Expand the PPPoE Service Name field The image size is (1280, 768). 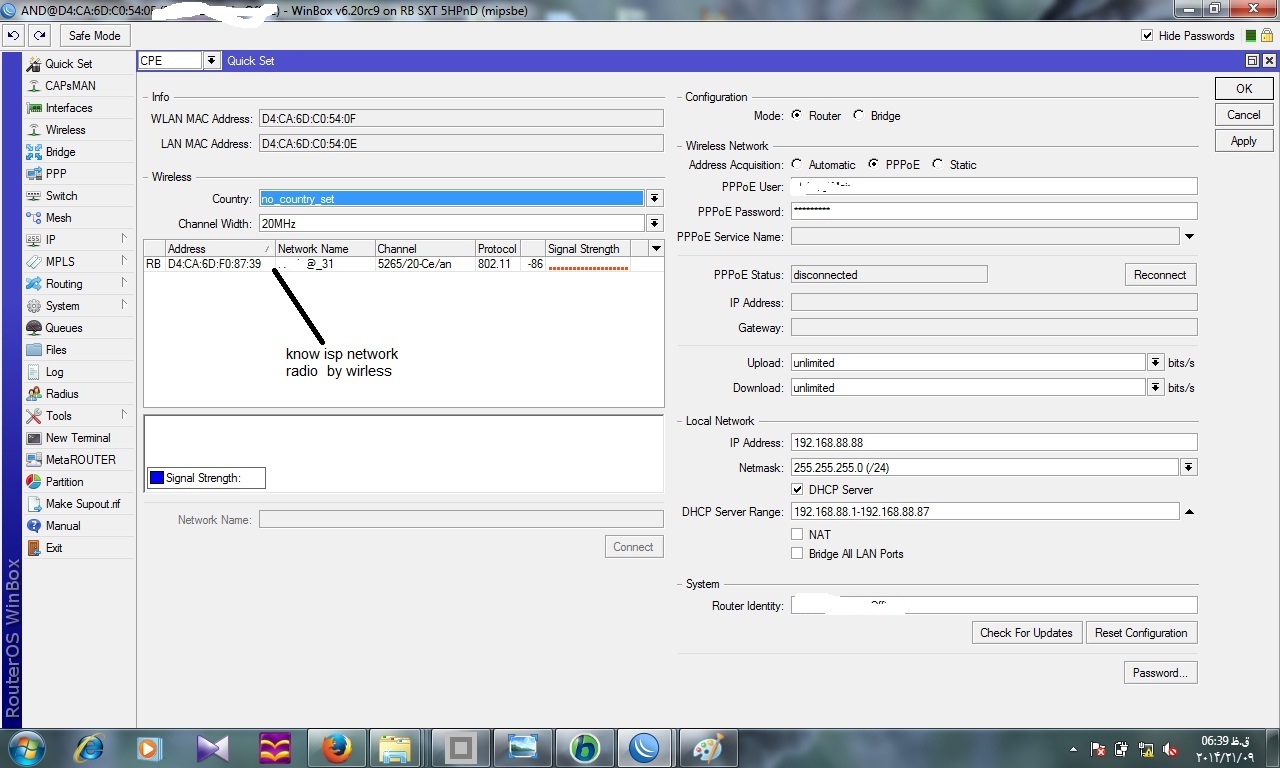(x=1189, y=237)
